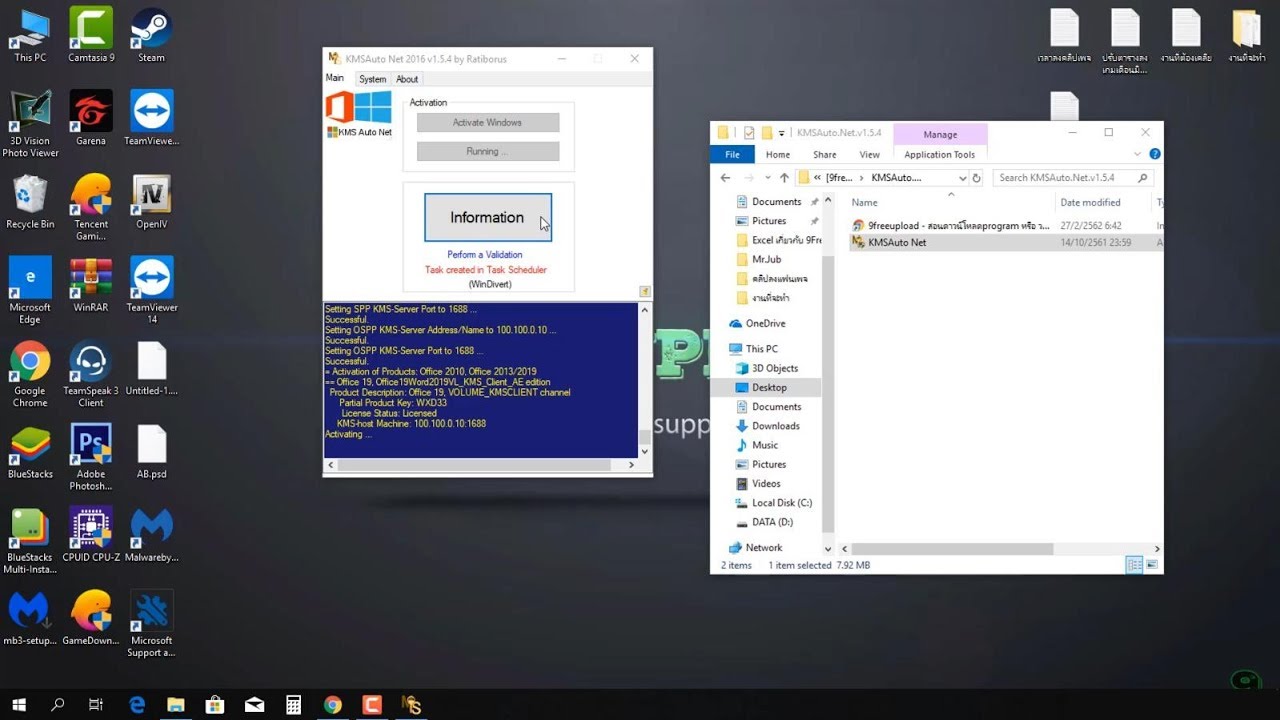The image size is (1280, 720).
Task: Open the recent locations dropdown in Explorer
Action: point(767,178)
